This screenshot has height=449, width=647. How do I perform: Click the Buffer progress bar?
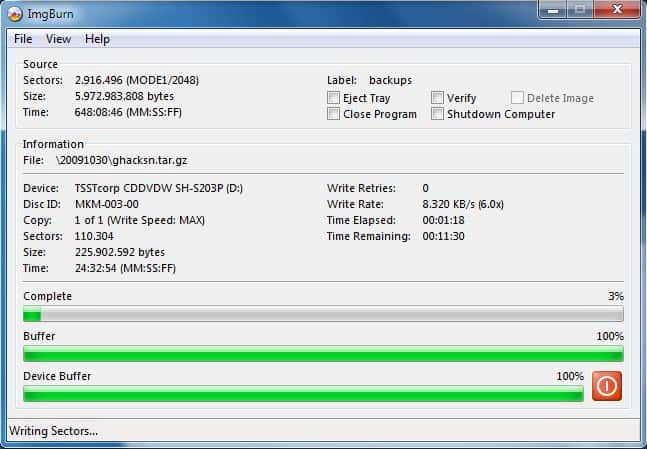(x=323, y=354)
